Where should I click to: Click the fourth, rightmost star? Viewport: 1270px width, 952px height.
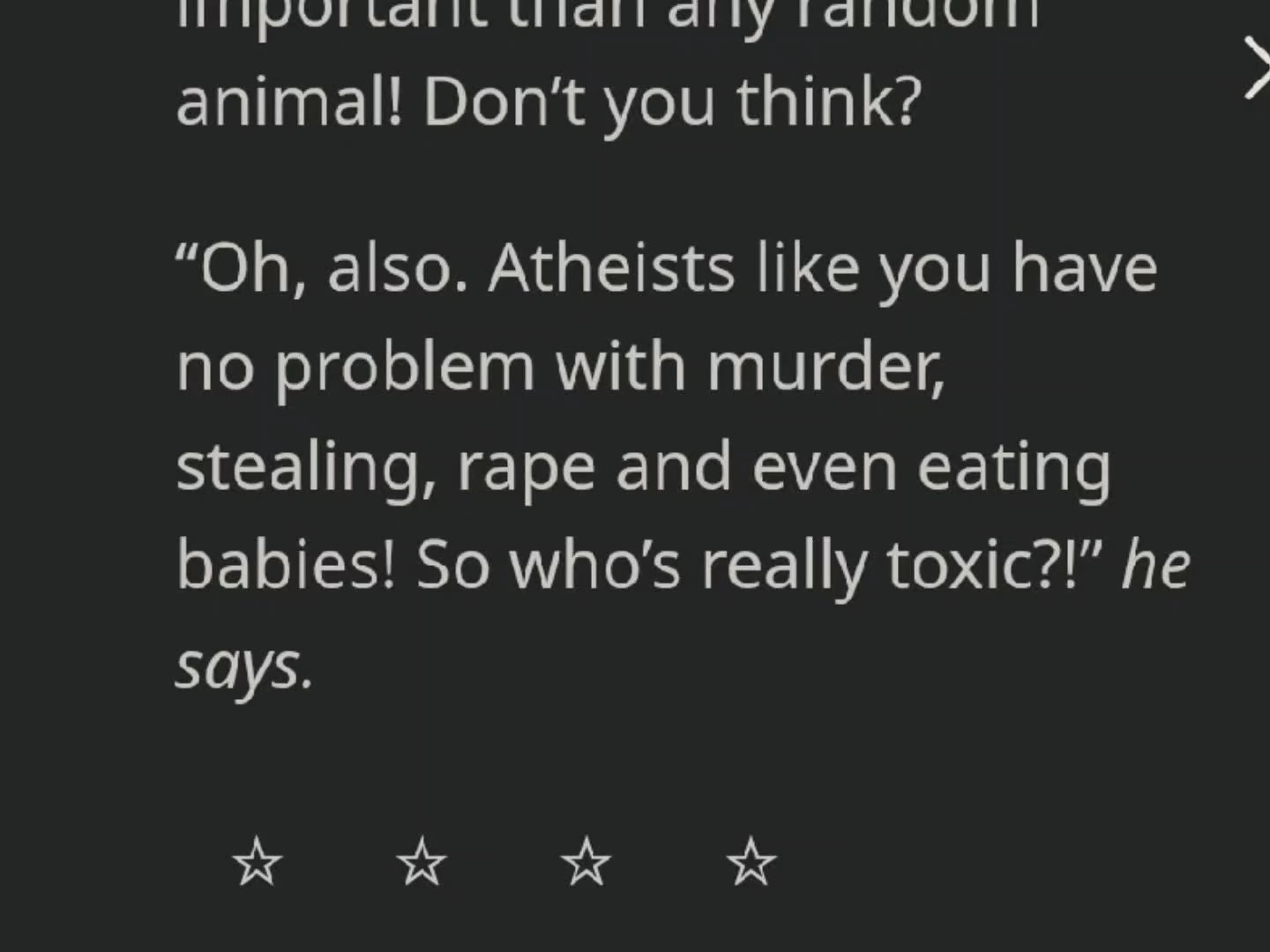point(751,862)
